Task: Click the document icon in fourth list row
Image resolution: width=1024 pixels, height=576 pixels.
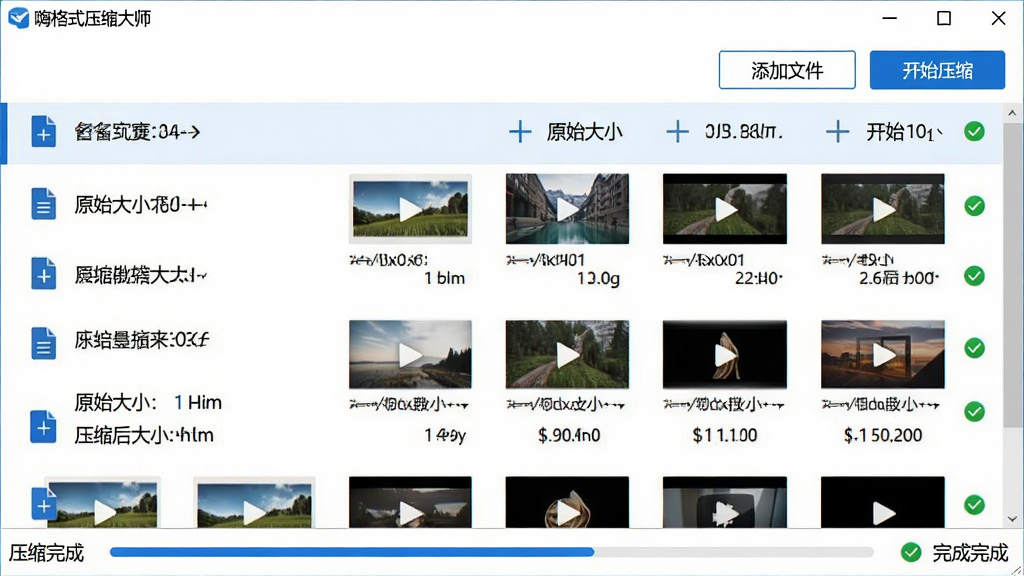Action: 44,344
